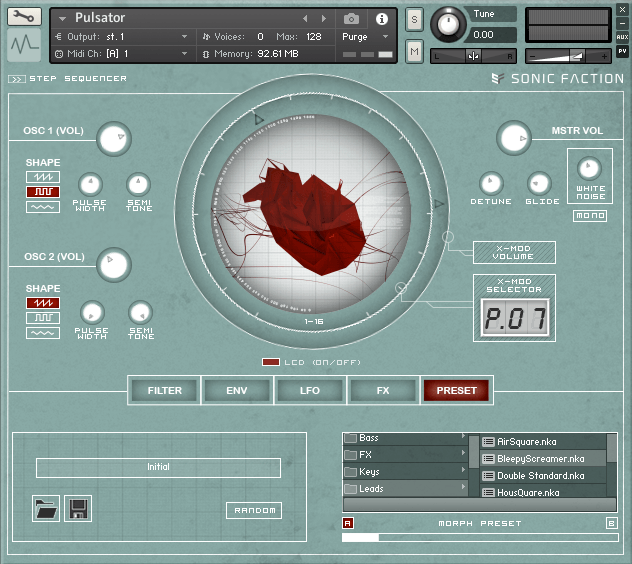Go to next instrument with right arrow
The width and height of the screenshot is (632, 564).
point(324,18)
